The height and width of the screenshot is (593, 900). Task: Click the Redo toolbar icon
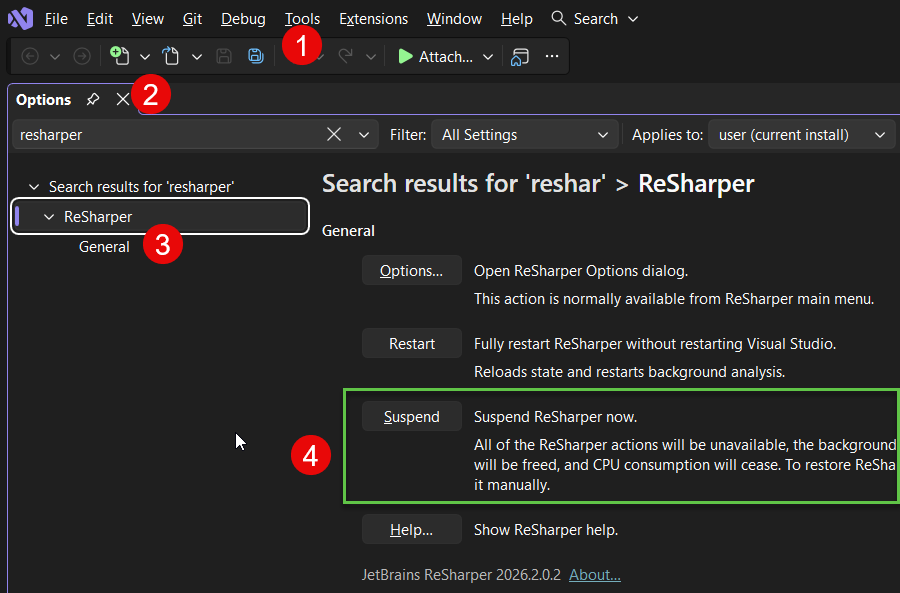[x=346, y=56]
